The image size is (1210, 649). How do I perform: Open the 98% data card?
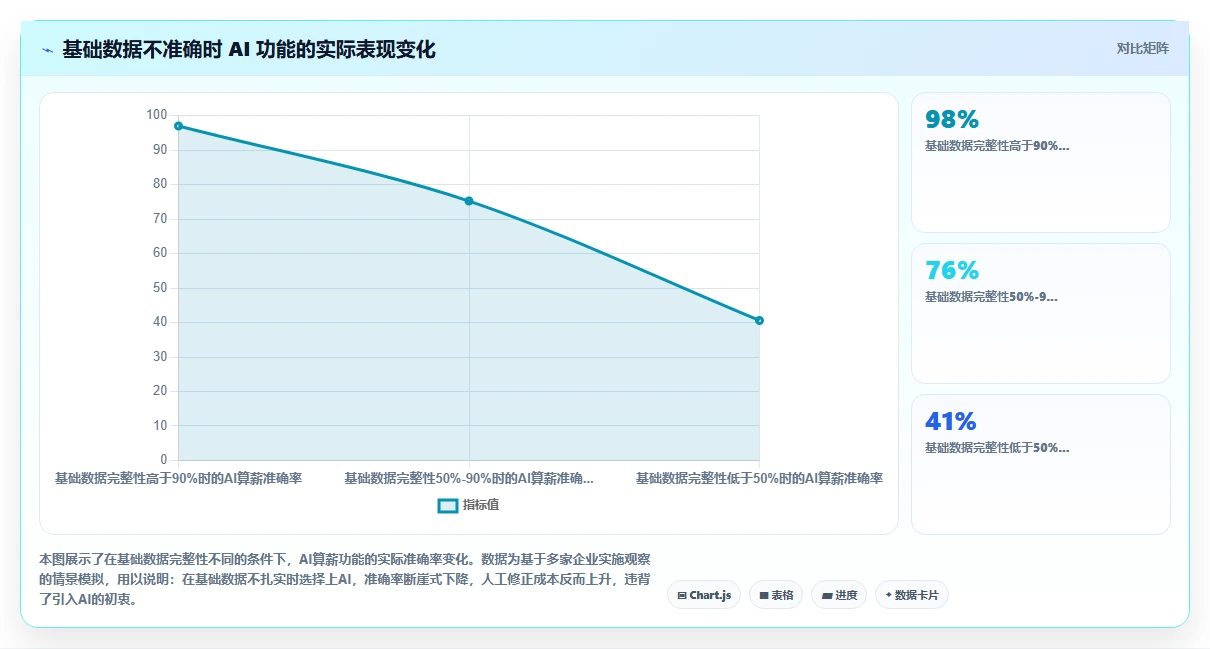click(1040, 162)
